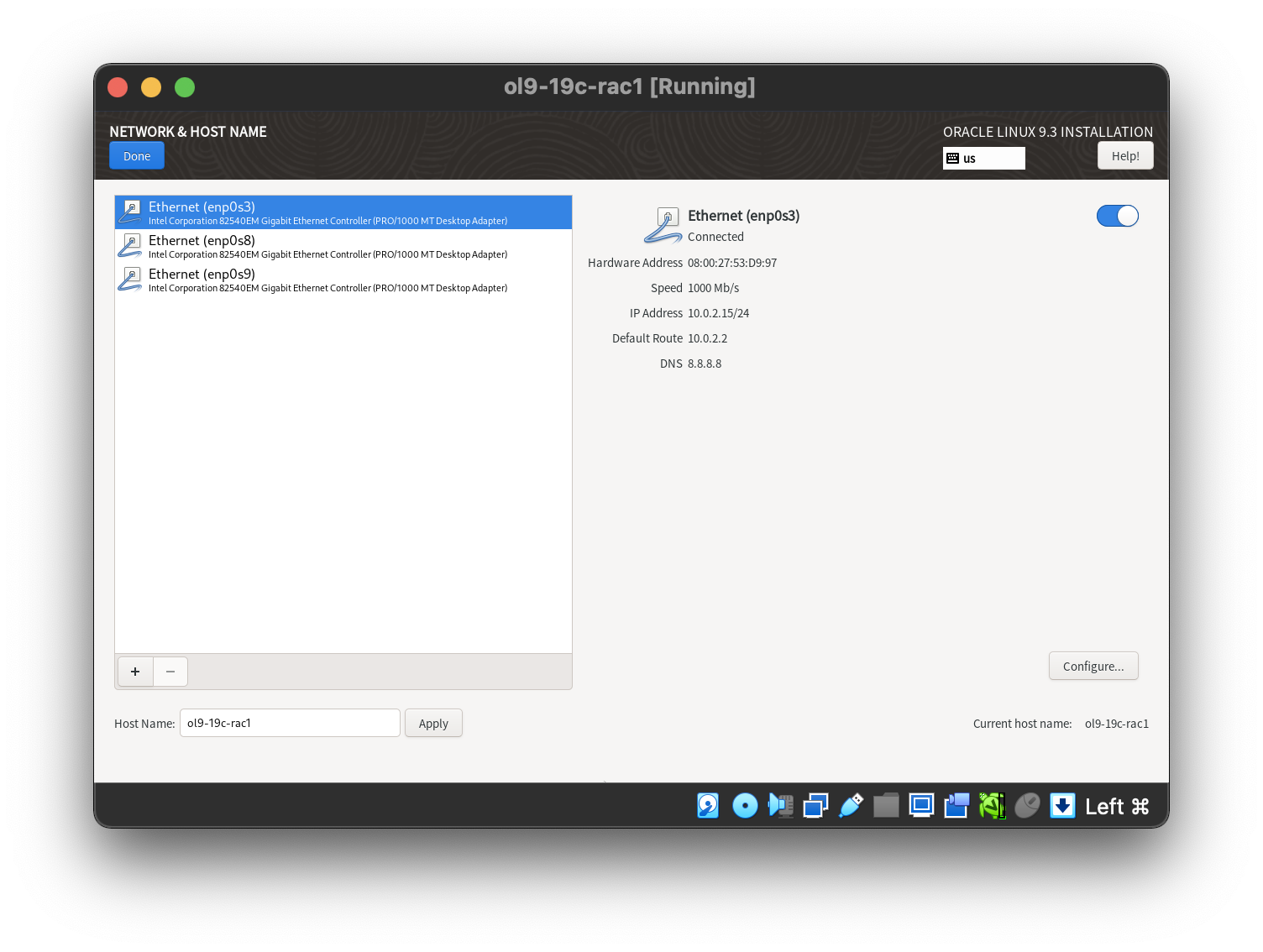Click the mouse integration status icon
Image resolution: width=1263 pixels, height=952 pixels.
pos(1027,806)
